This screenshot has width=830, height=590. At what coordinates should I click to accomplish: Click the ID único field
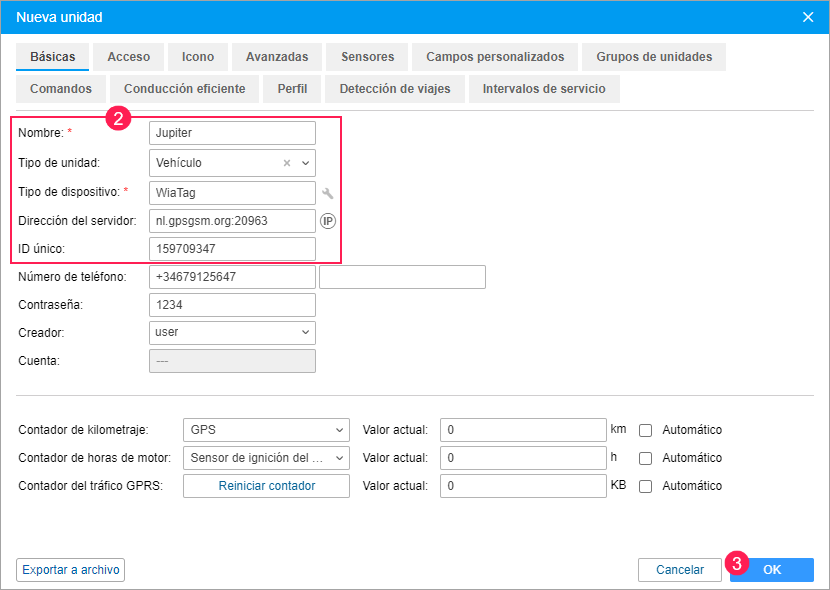(232, 249)
